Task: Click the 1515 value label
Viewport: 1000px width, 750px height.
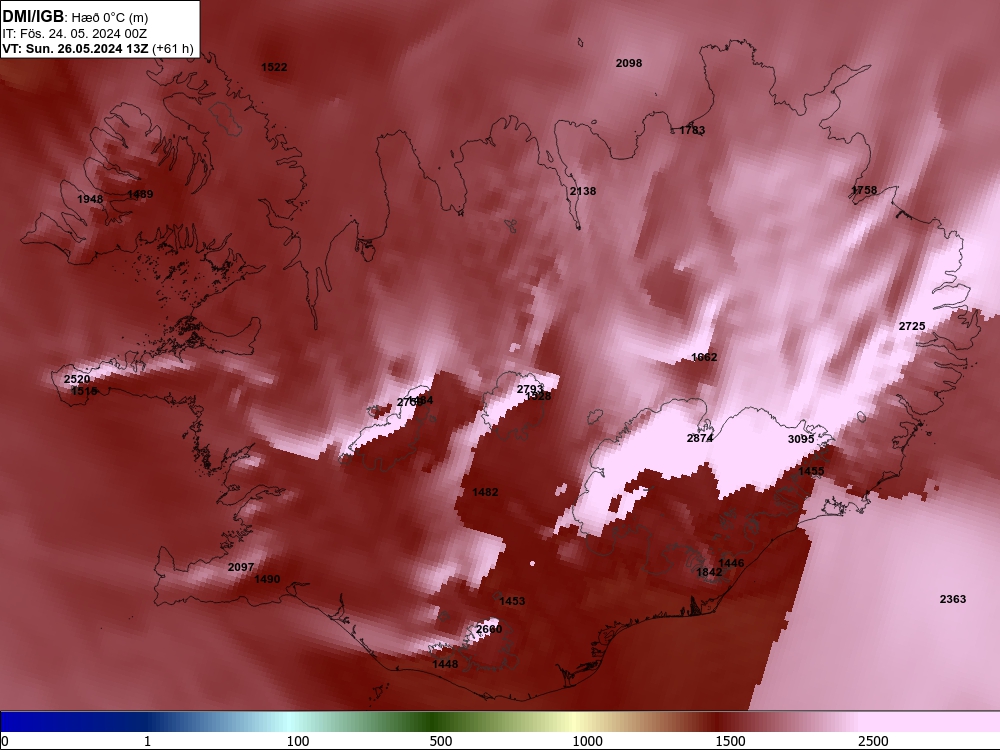Action: click(84, 391)
